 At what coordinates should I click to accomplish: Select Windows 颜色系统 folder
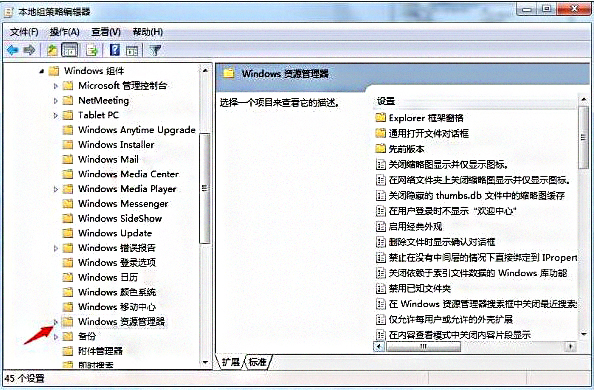(x=117, y=292)
